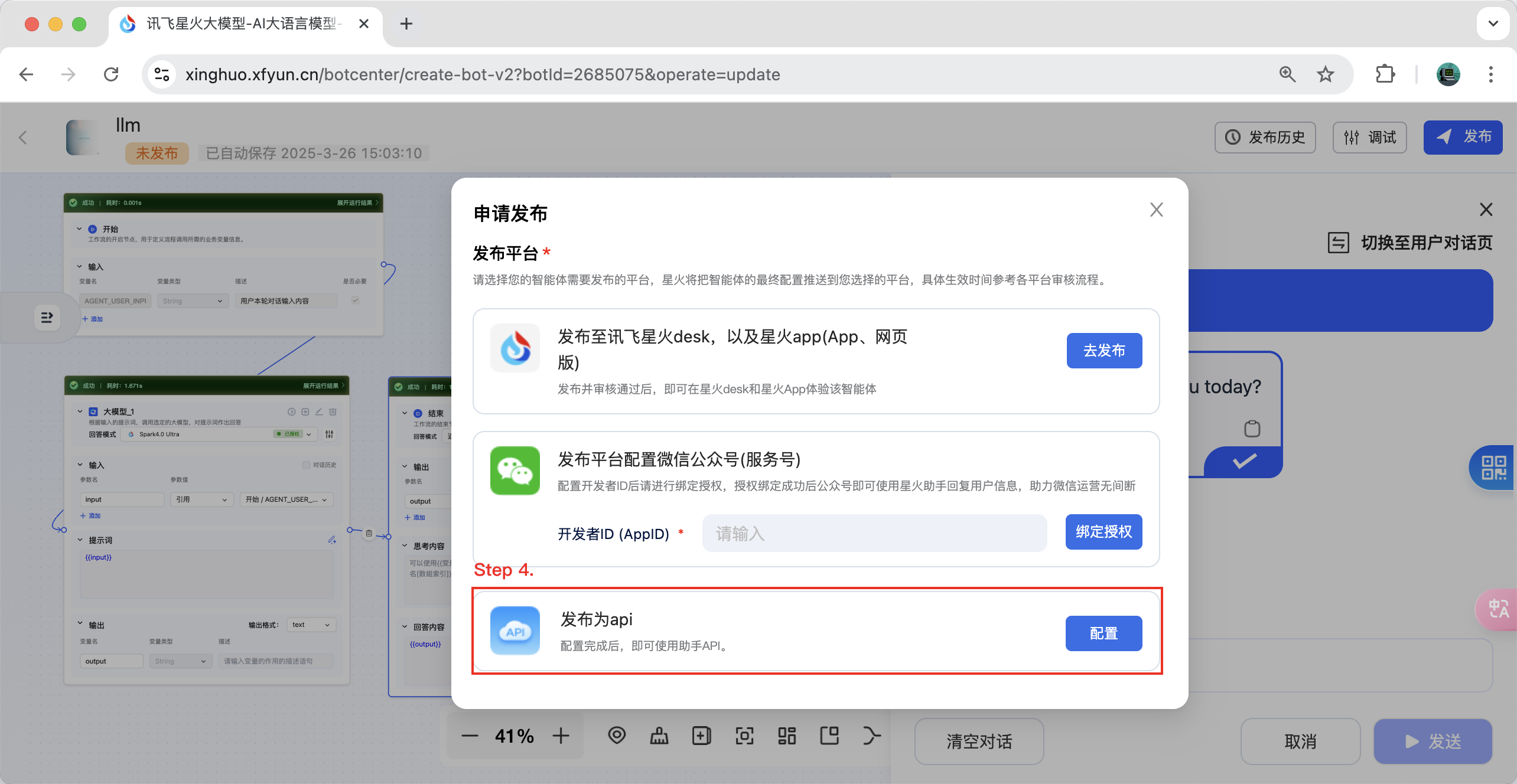
Task: Click the QR code floating icon
Action: pos(1493,468)
